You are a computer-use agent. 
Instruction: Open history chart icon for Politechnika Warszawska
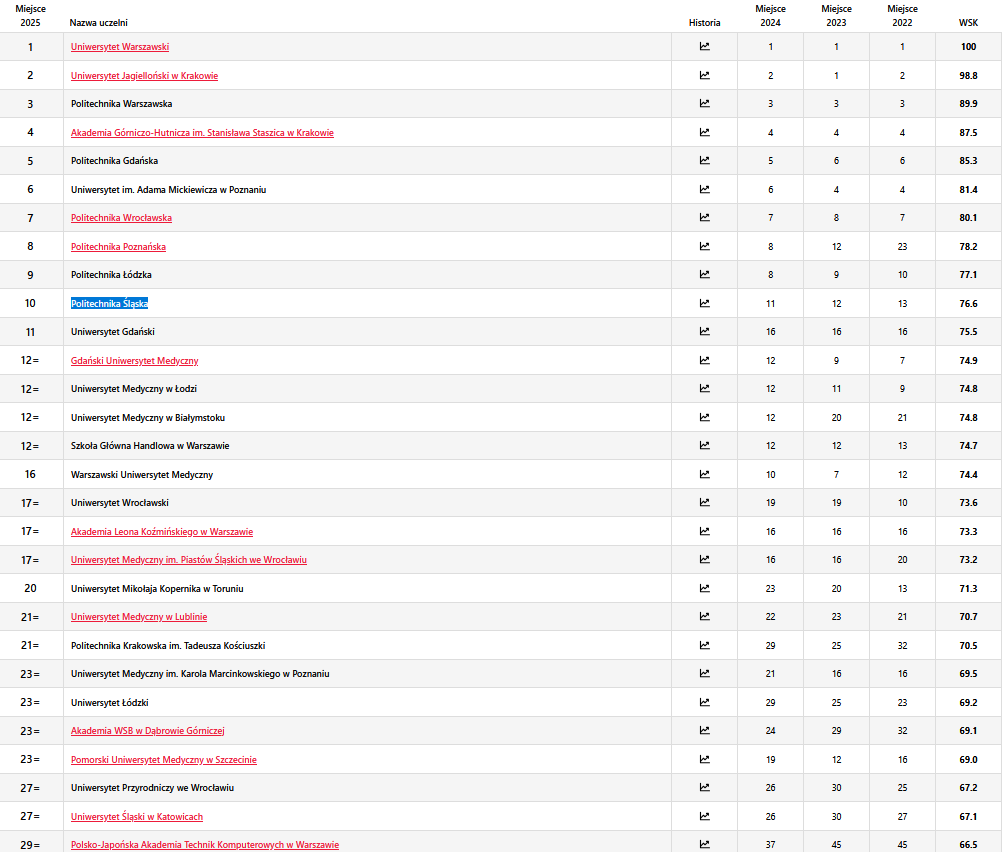[704, 103]
